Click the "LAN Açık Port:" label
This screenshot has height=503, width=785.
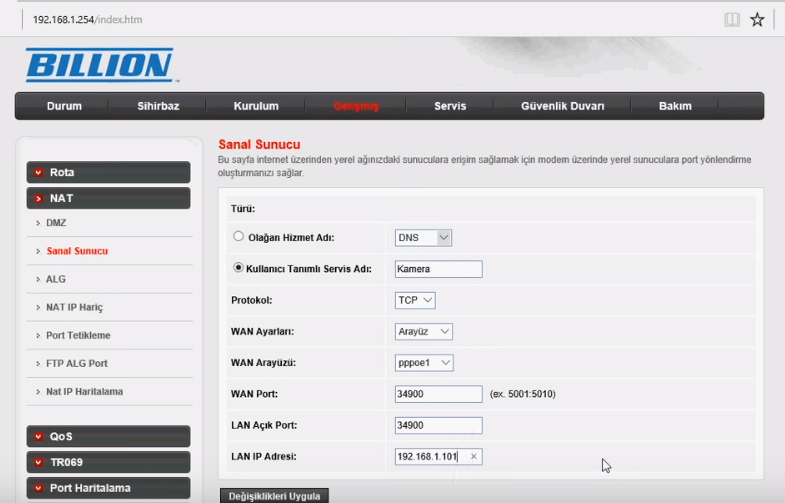[x=264, y=425]
